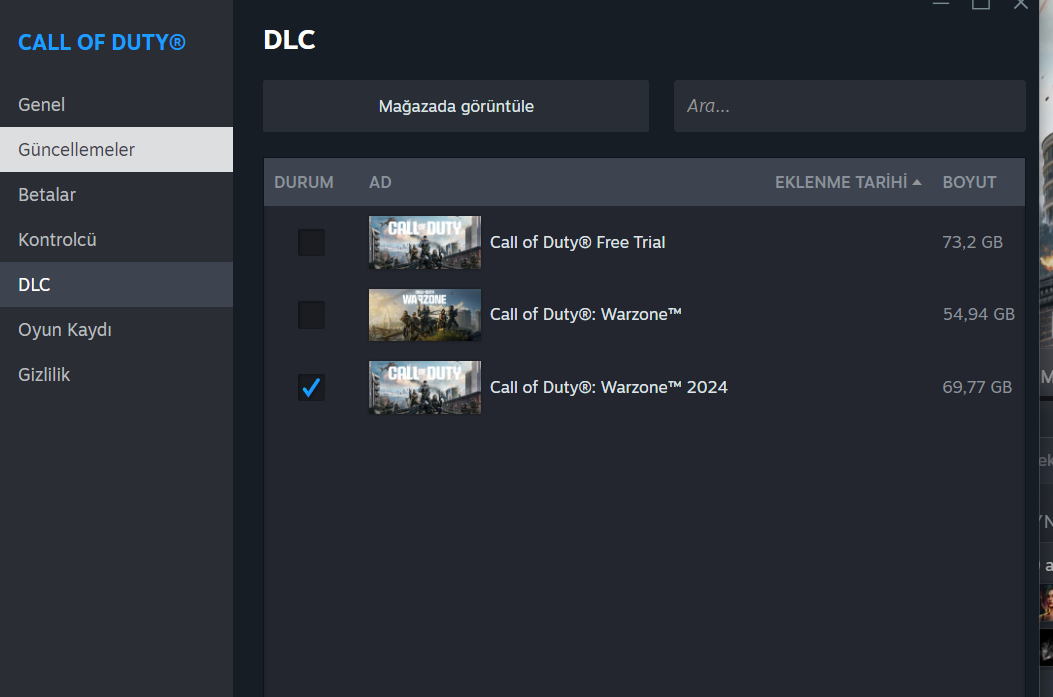Uncheck the Call of Duty: Warzone 2024 checkbox
This screenshot has height=697, width=1053.
coord(311,387)
